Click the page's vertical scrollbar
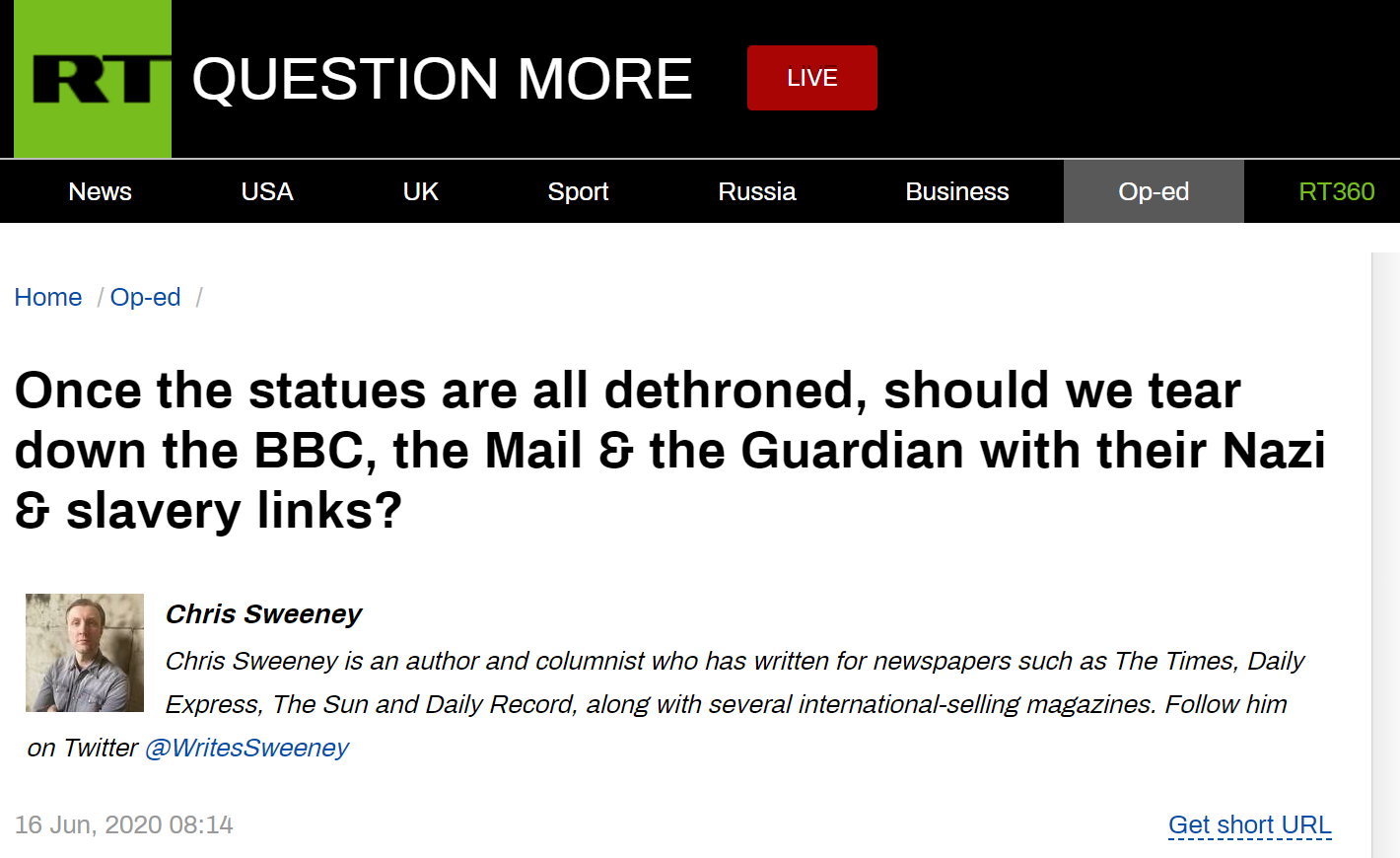The image size is (1400, 858). (x=1385, y=552)
